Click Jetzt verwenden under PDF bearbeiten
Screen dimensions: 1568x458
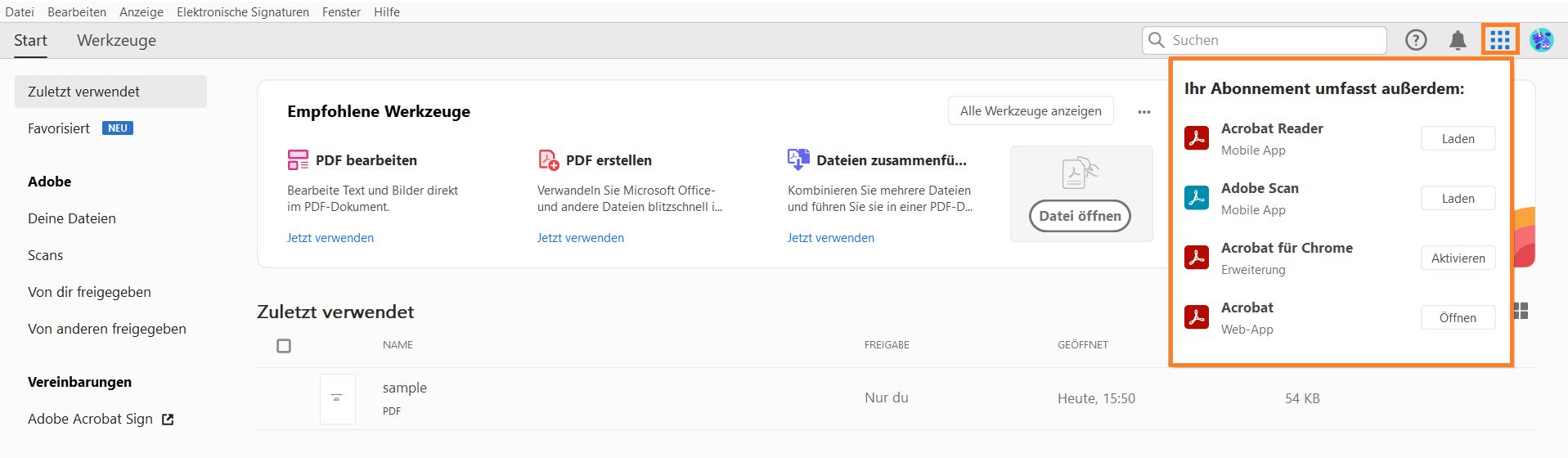click(x=330, y=238)
